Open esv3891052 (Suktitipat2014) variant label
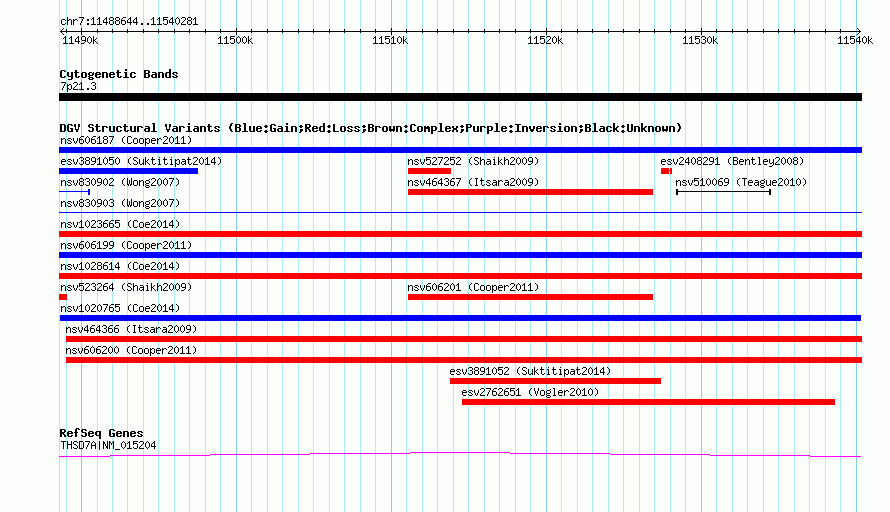Image resolution: width=890 pixels, height=512 pixels. pyautogui.click(x=530, y=371)
